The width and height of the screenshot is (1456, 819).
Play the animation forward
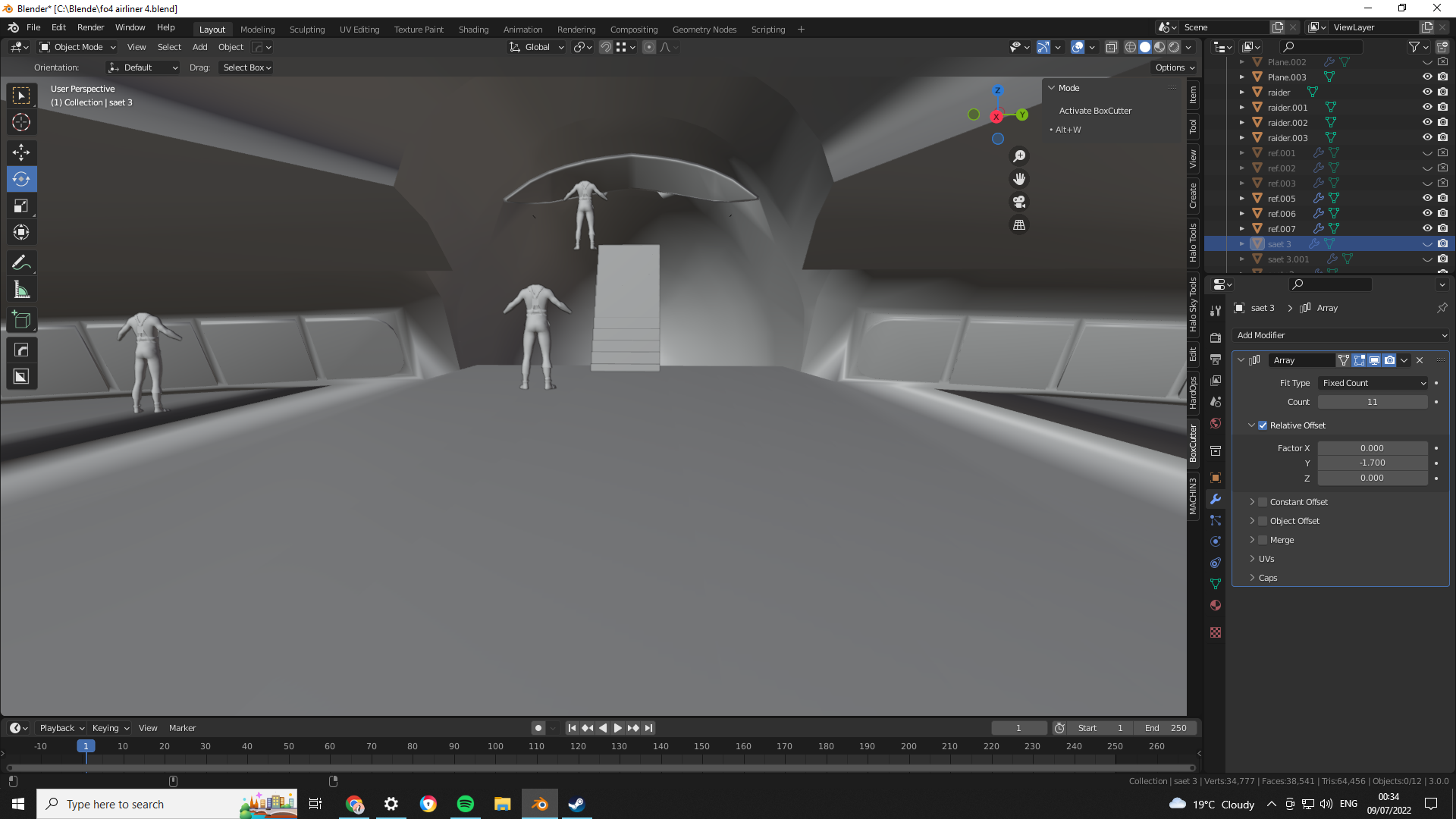(618, 728)
